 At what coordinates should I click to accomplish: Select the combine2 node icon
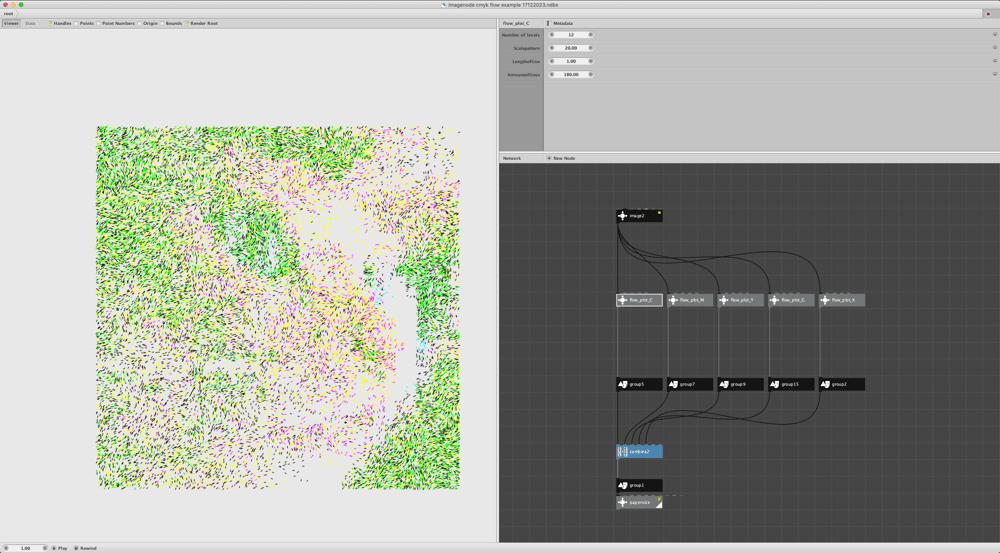click(622, 452)
